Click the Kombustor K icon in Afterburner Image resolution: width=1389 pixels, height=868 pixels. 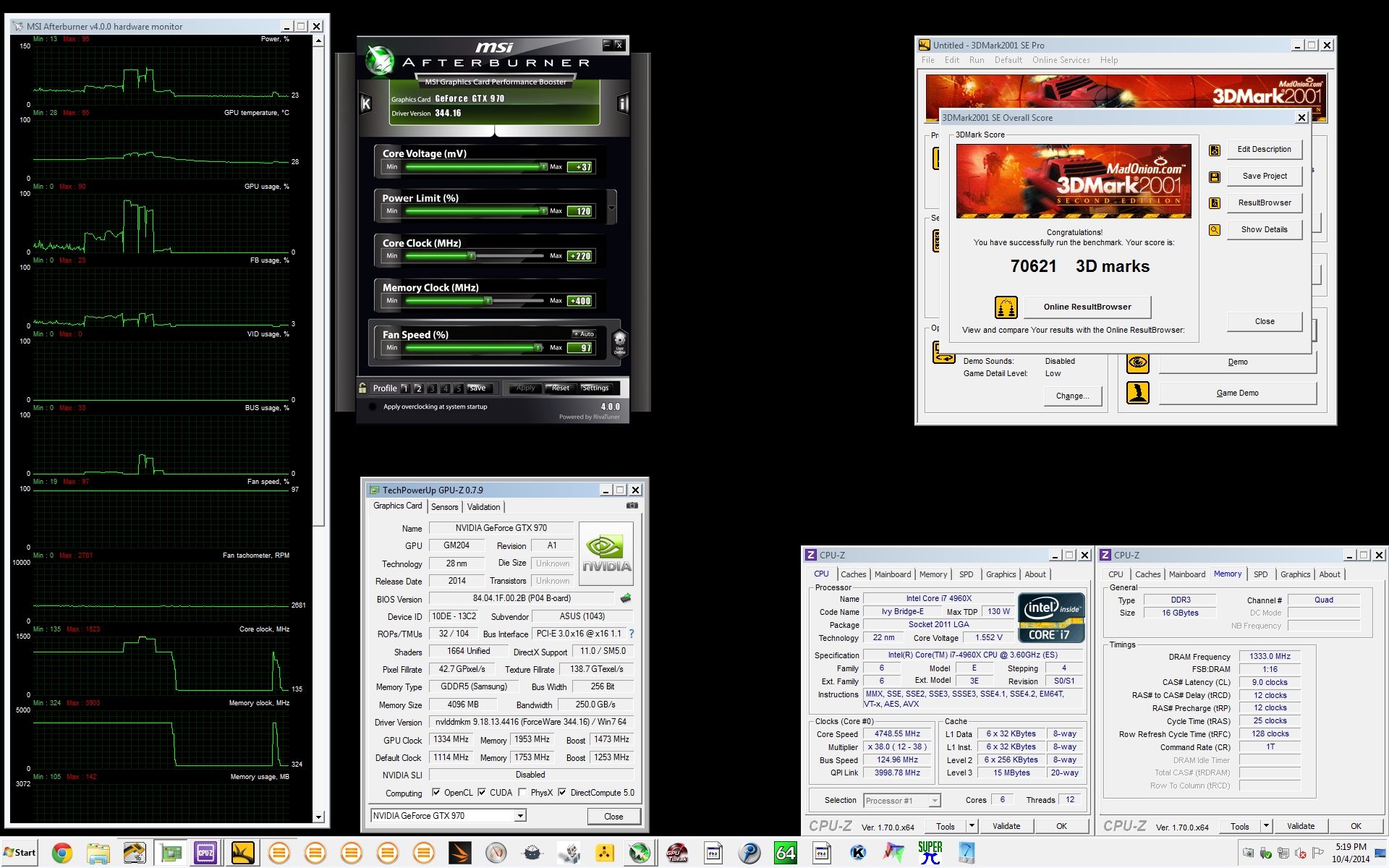pos(366,103)
